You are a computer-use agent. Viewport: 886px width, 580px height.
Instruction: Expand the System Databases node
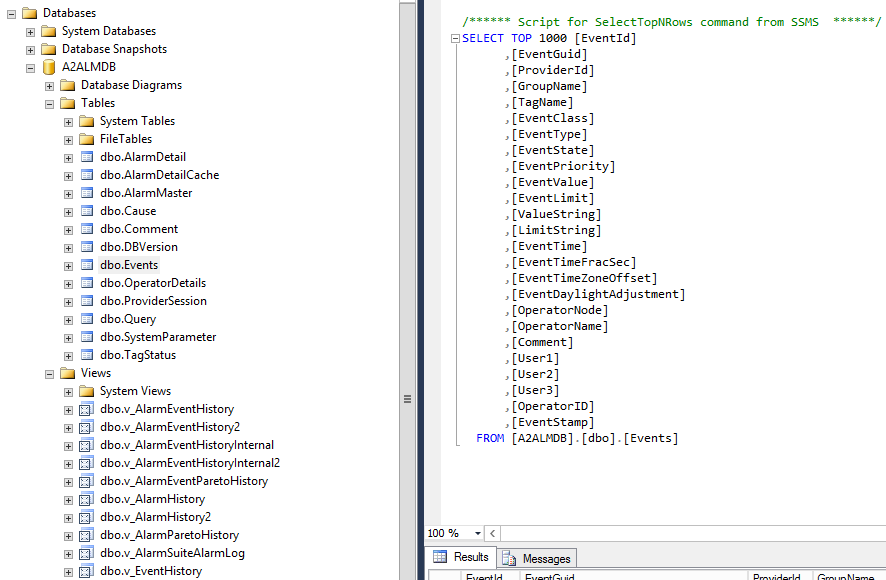click(x=30, y=31)
